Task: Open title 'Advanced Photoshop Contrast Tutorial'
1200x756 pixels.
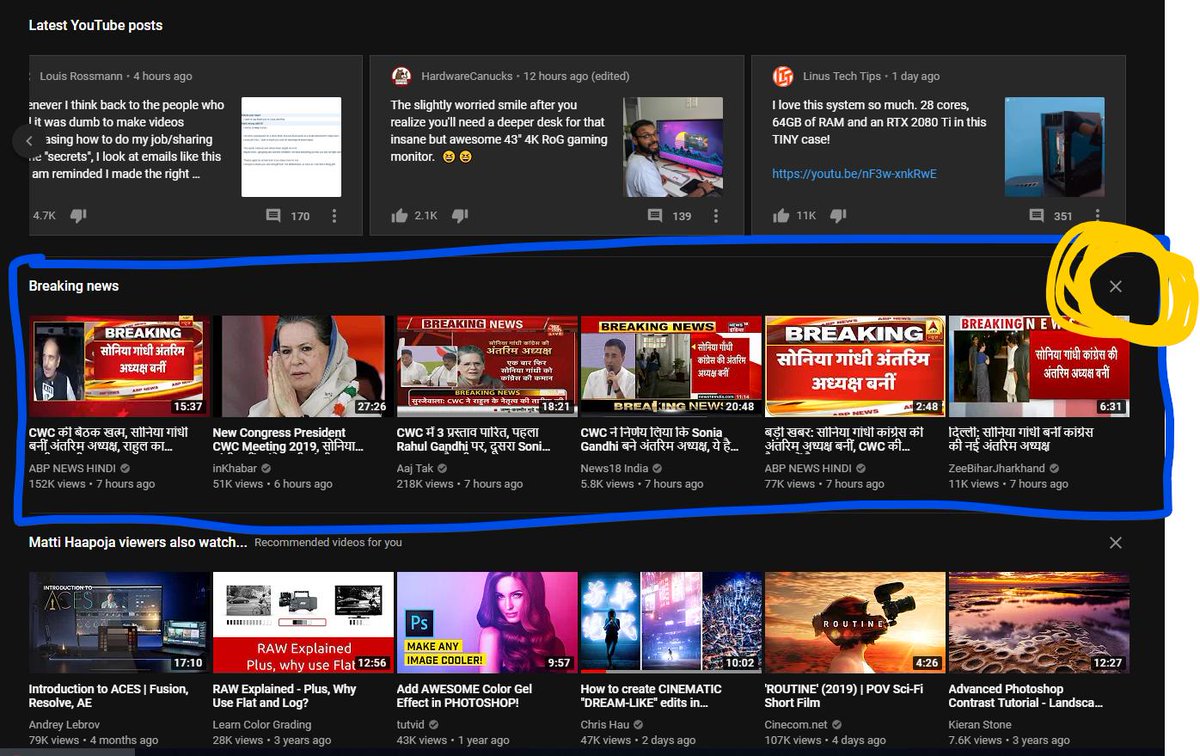Action: point(1026,696)
